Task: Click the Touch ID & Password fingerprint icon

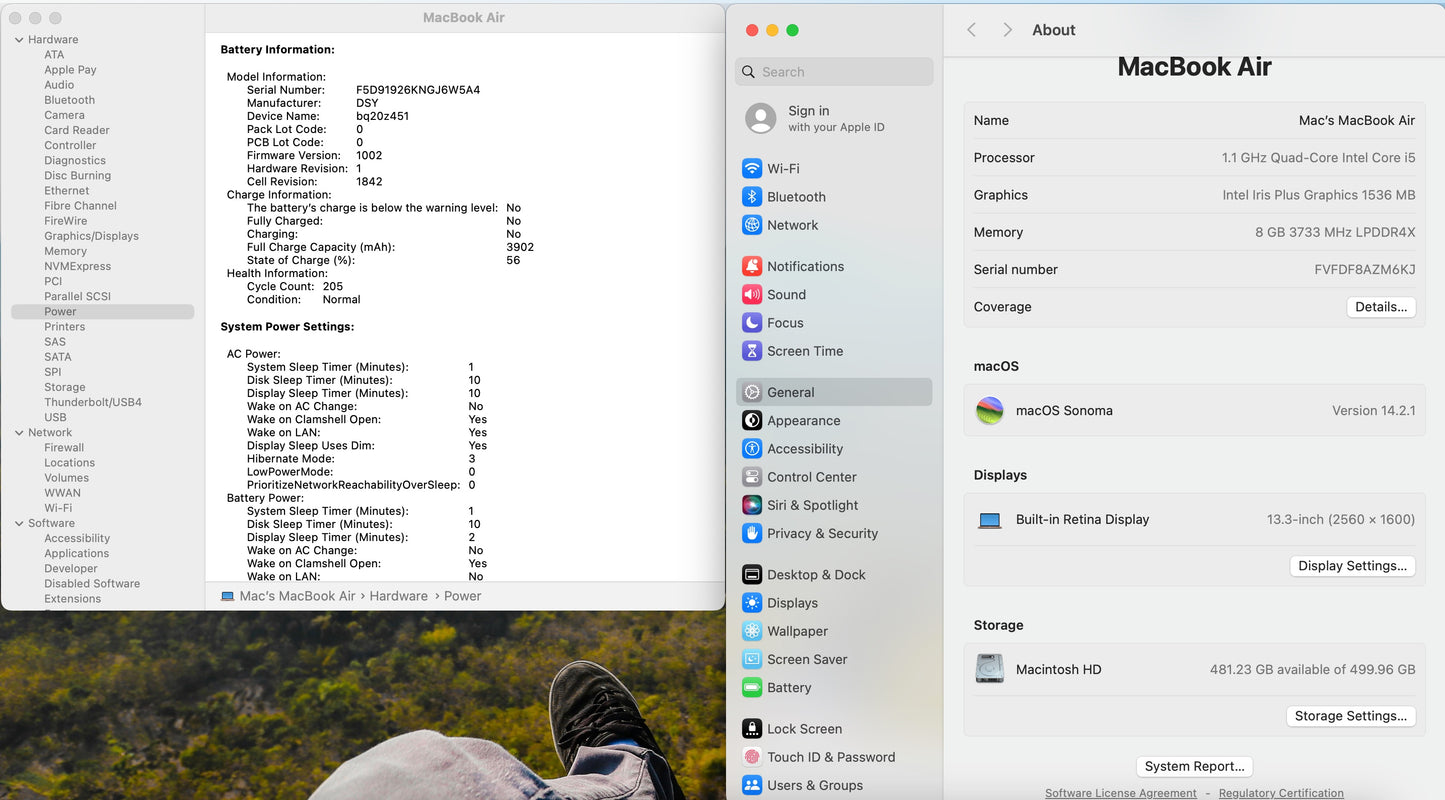Action: 752,757
